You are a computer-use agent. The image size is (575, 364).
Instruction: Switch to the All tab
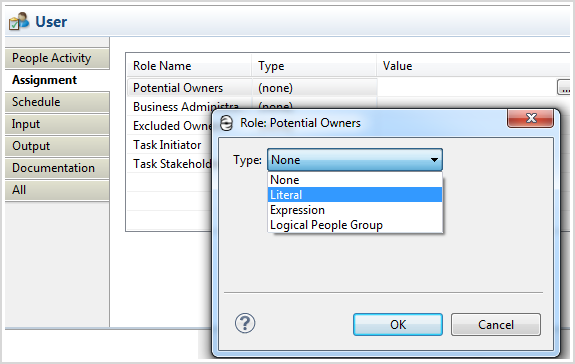(x=57, y=190)
